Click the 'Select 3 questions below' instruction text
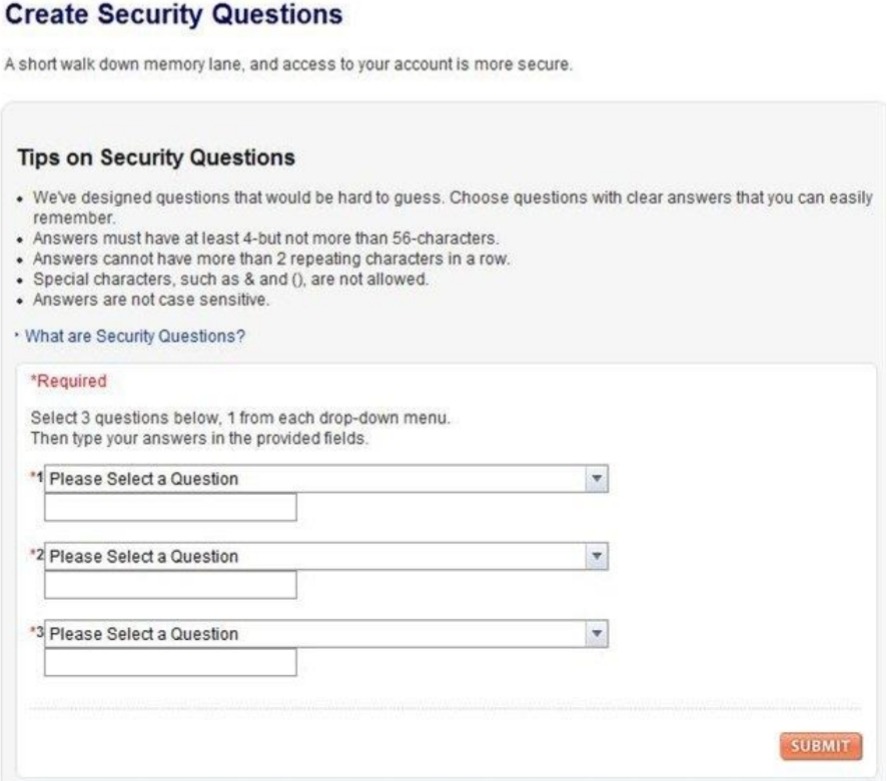Screen dimensions: 887x781 coord(241,418)
